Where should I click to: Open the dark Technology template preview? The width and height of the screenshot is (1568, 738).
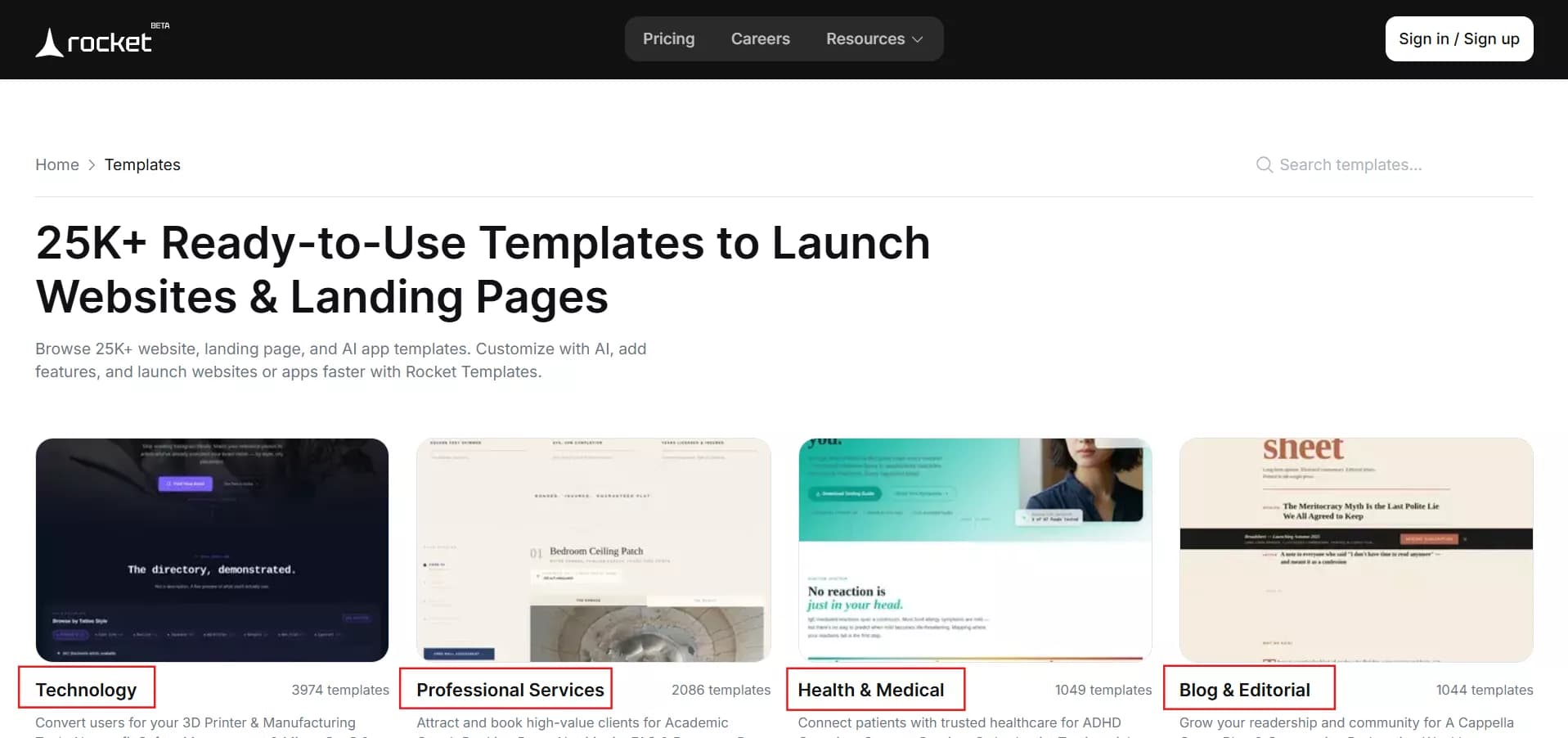[212, 550]
